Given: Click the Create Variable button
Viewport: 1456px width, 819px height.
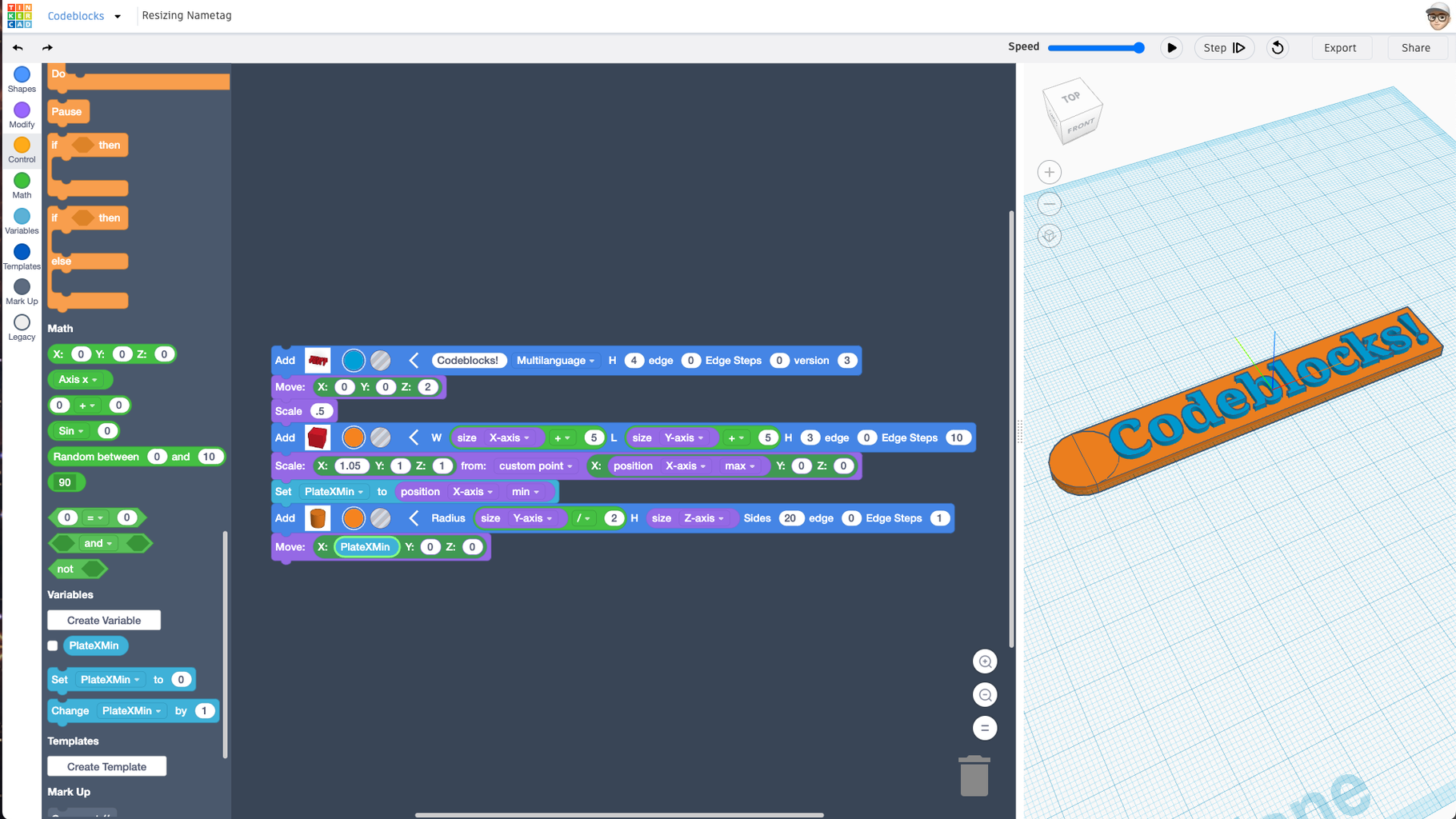Looking at the screenshot, I should 103,620.
